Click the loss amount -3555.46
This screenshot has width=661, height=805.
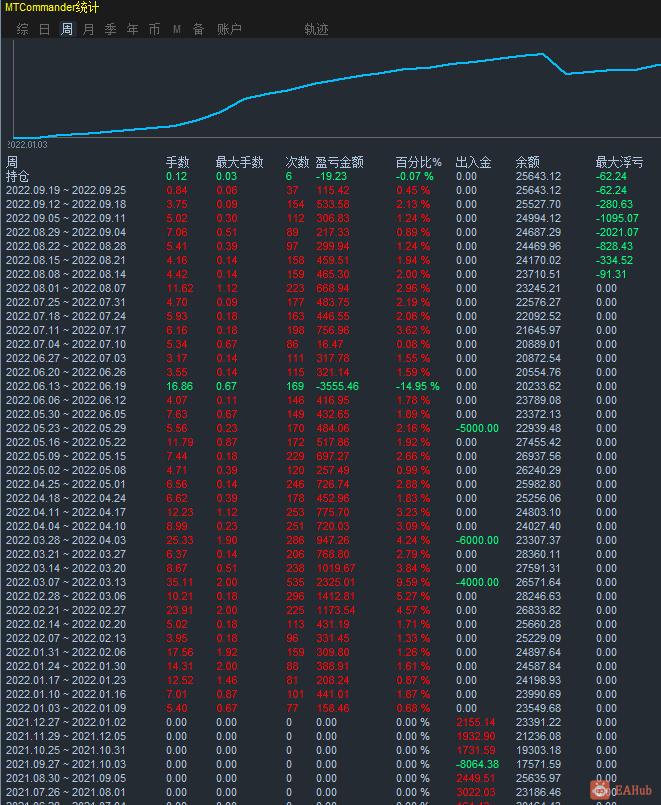[337, 386]
